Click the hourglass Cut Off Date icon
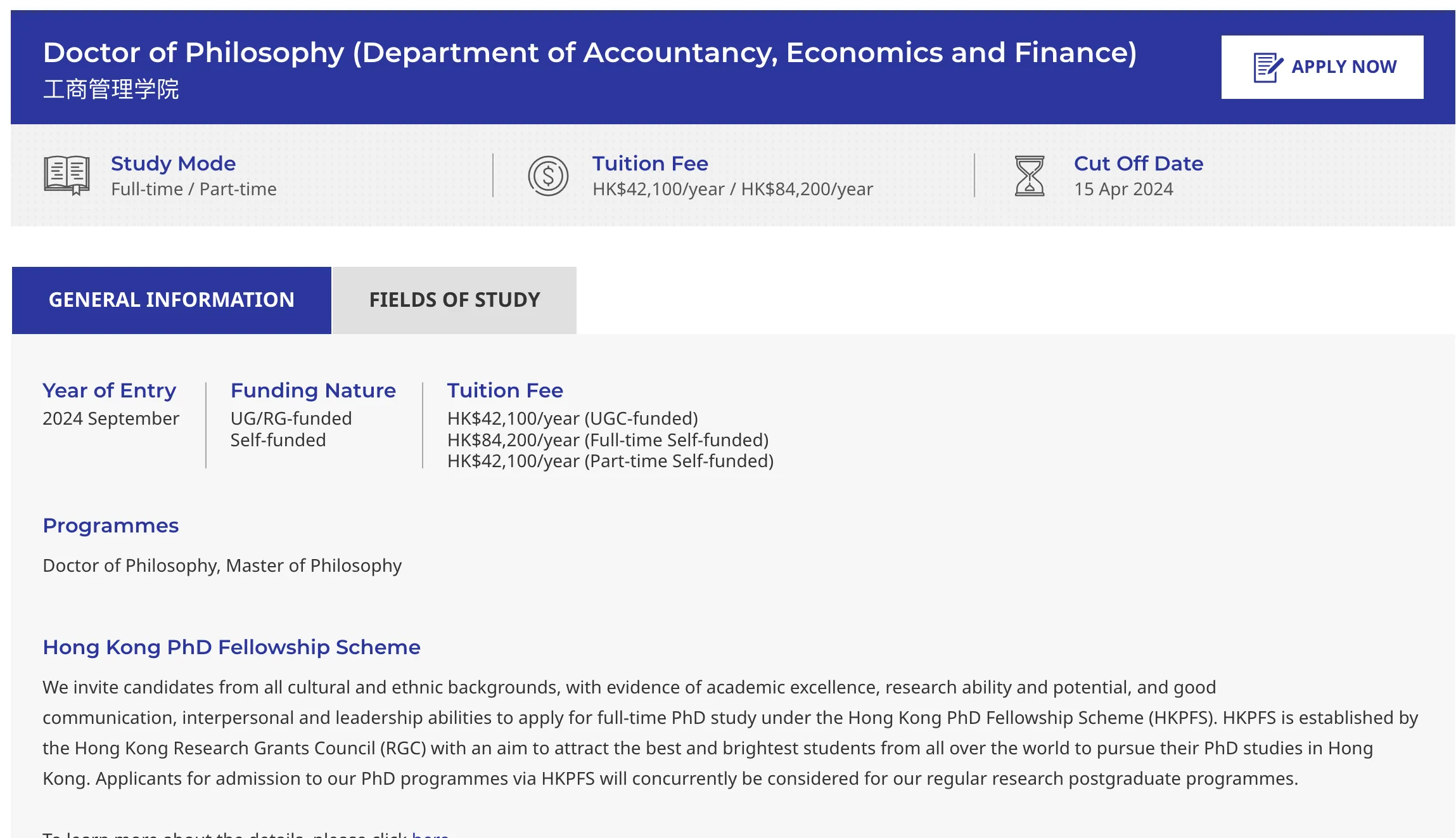 [1029, 176]
